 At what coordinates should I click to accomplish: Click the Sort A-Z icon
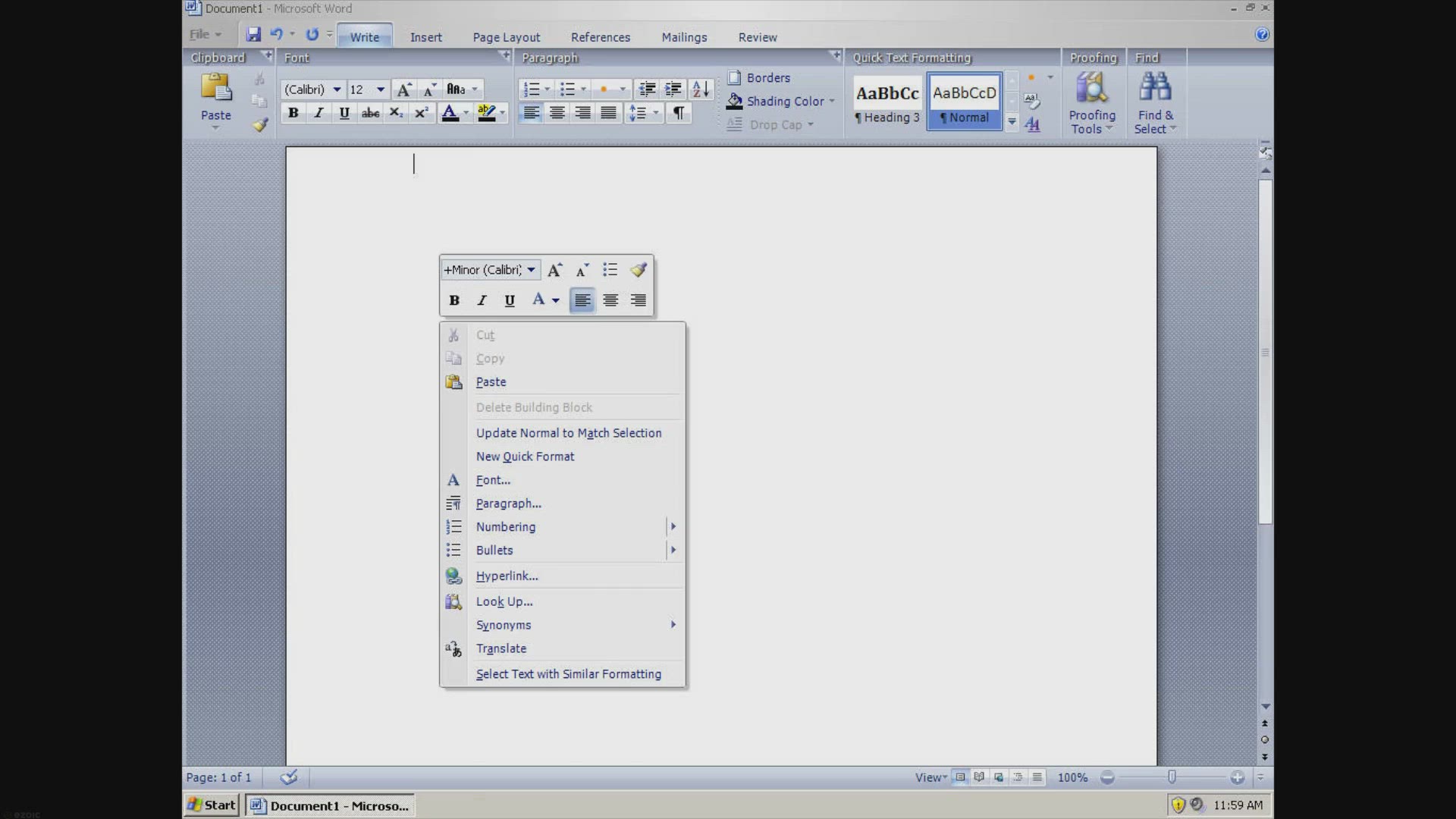tap(701, 89)
